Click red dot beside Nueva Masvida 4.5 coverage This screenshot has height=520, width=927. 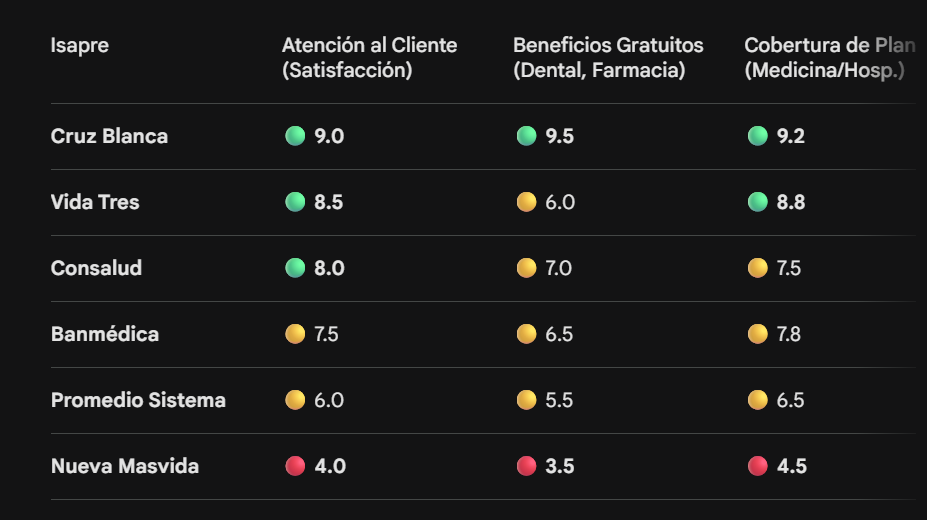(758, 466)
